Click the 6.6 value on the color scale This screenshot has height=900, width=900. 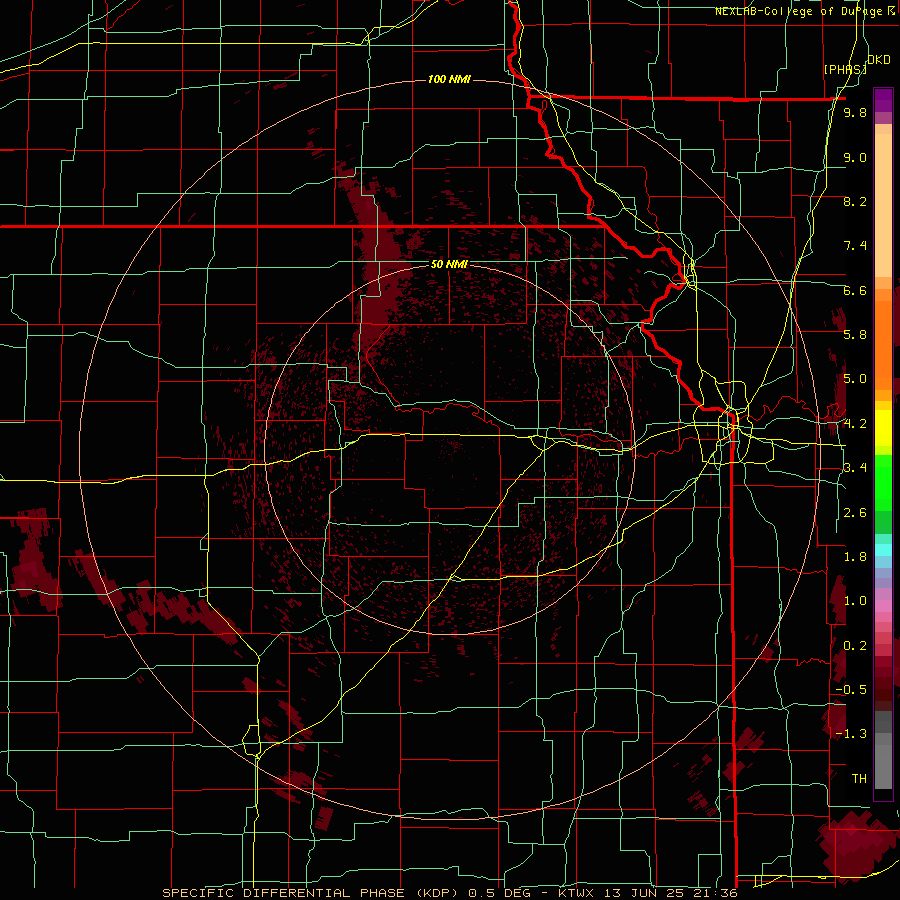(x=855, y=290)
